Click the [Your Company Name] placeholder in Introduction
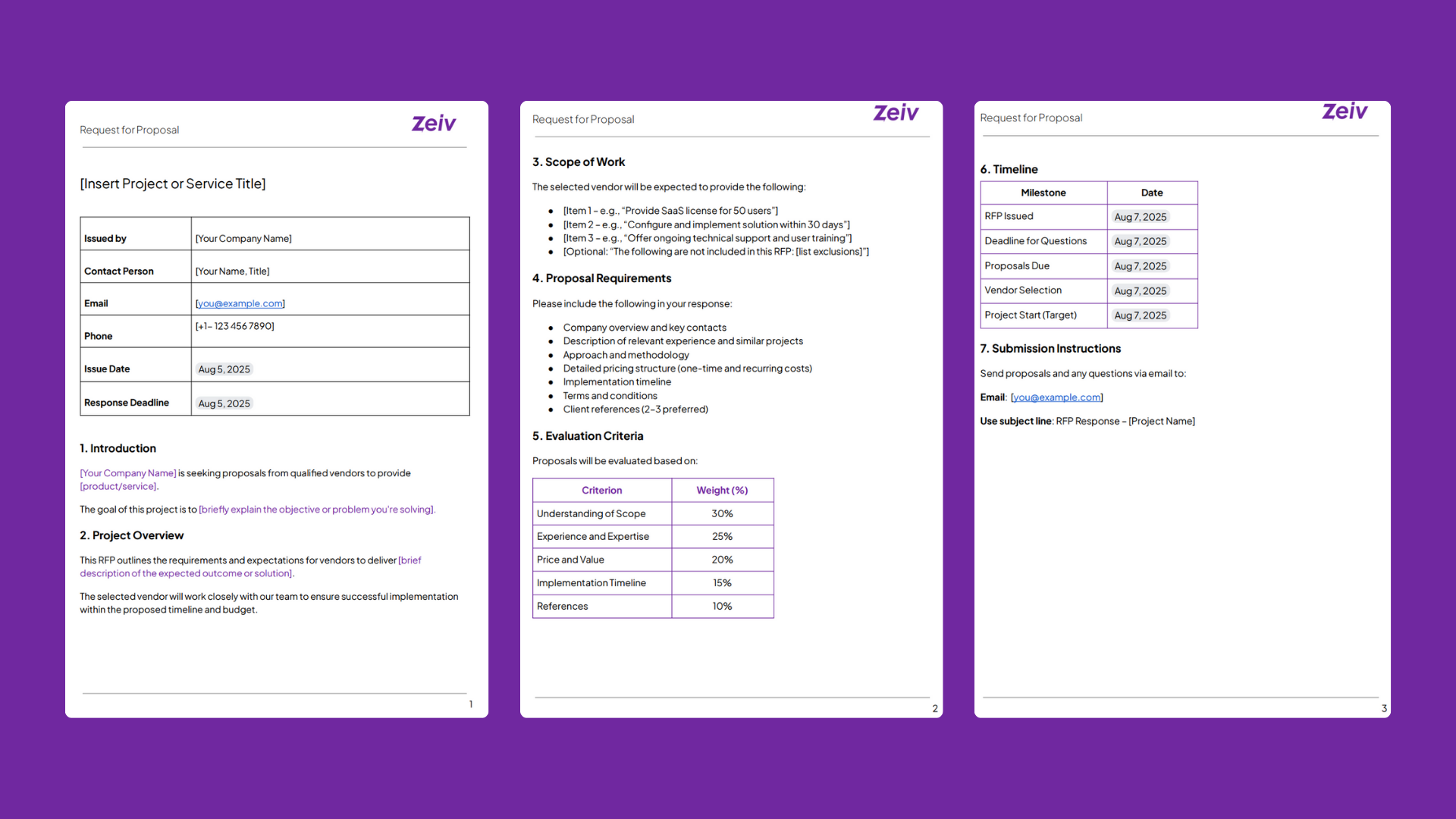 coord(127,472)
